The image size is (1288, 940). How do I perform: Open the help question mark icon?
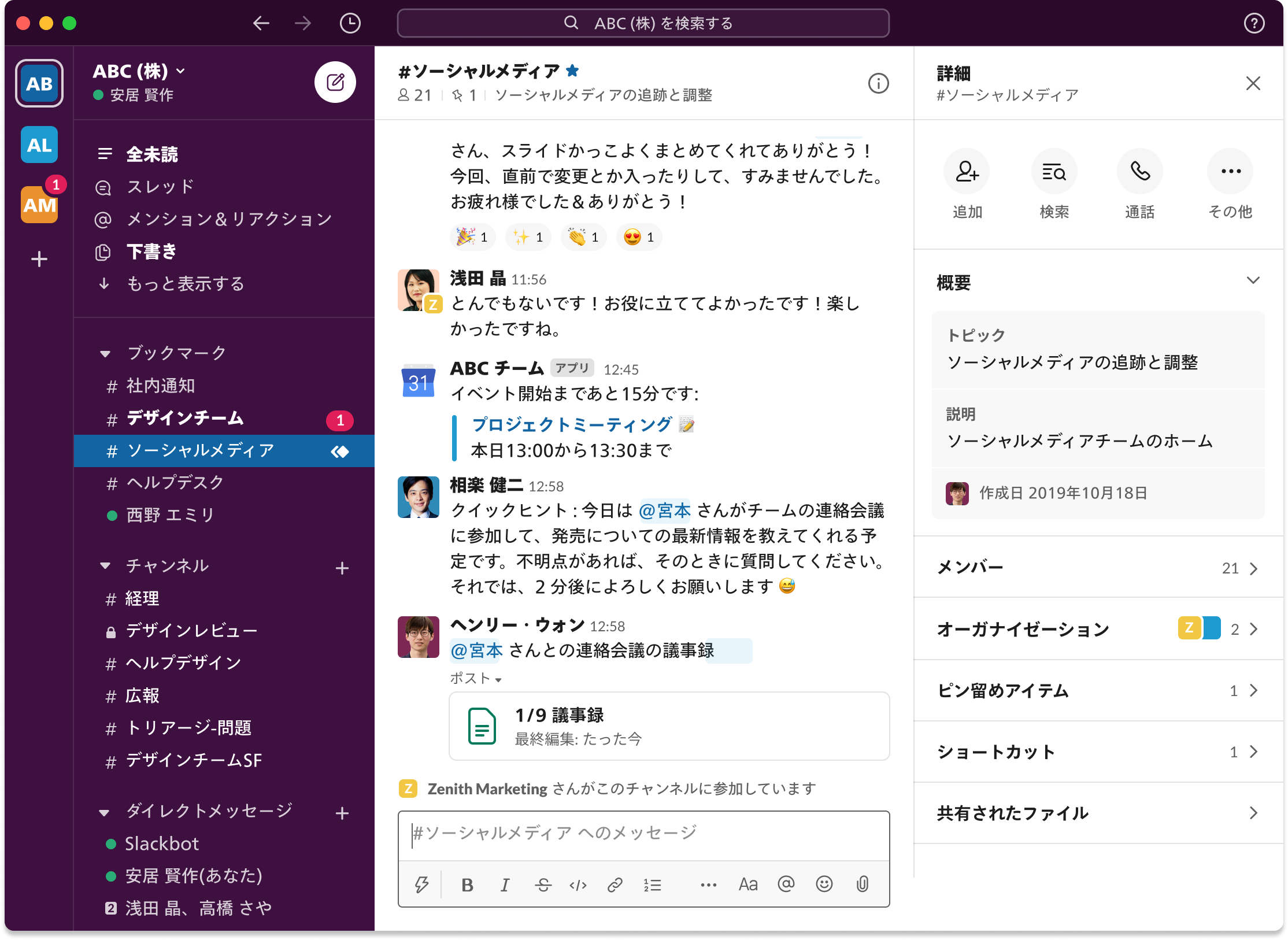(1254, 23)
